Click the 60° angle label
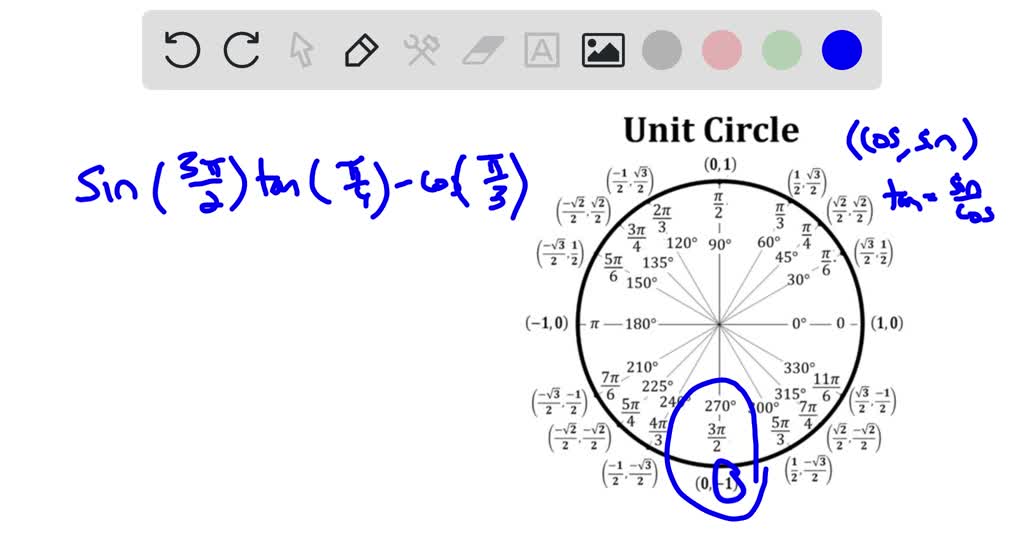This screenshot has width=1024, height=560. 769,242
